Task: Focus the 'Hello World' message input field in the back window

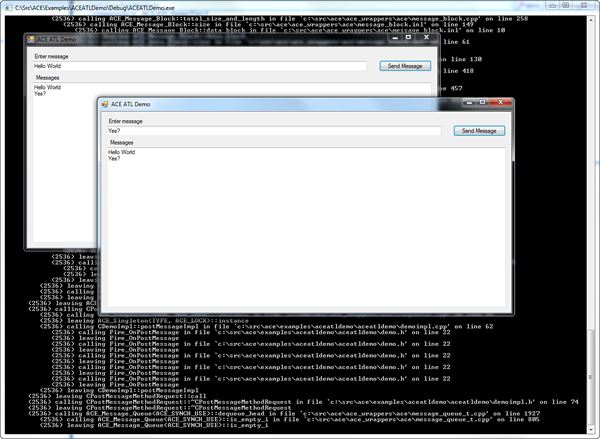Action: (x=200, y=66)
